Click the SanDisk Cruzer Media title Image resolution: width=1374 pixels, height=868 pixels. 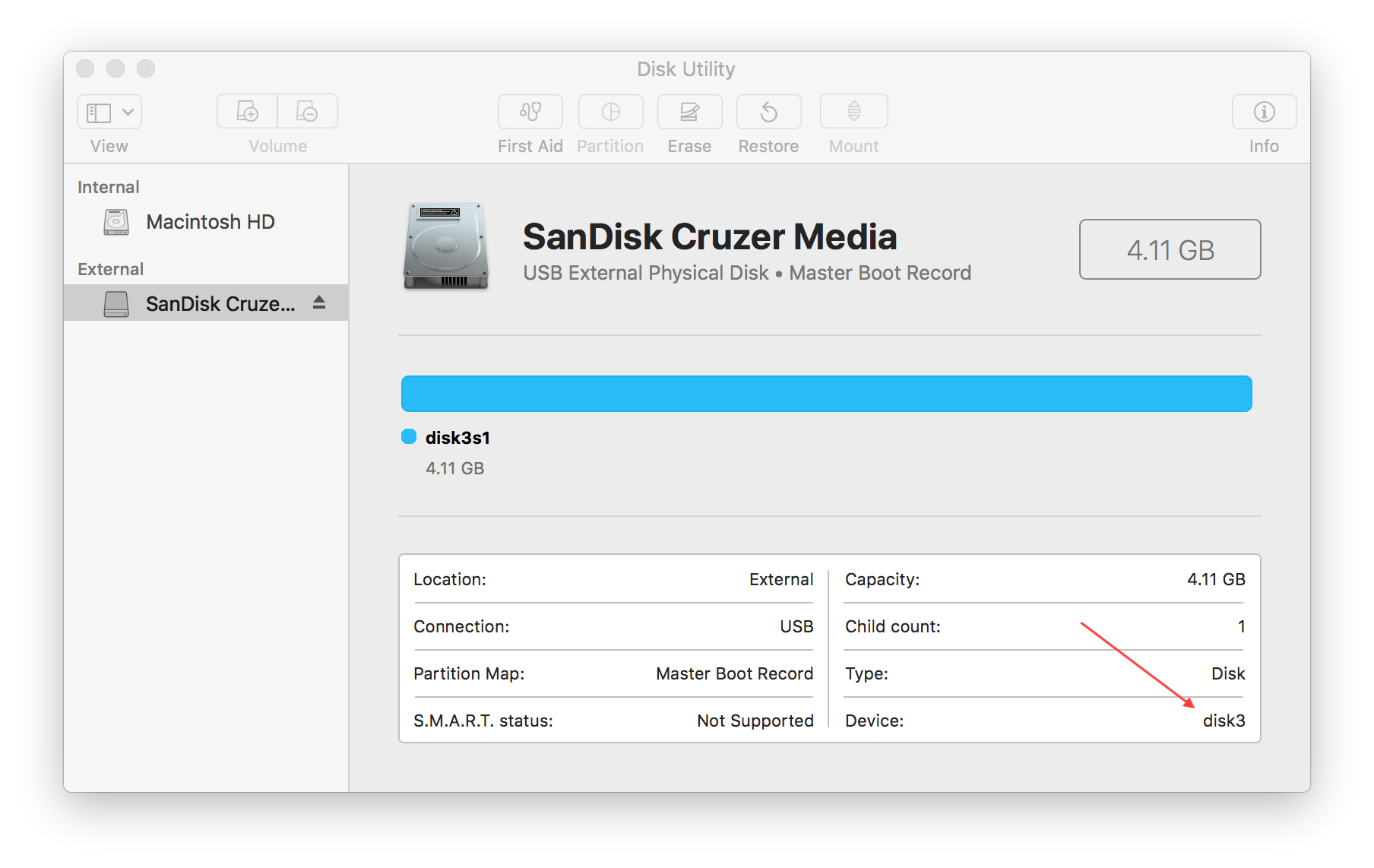(x=710, y=236)
